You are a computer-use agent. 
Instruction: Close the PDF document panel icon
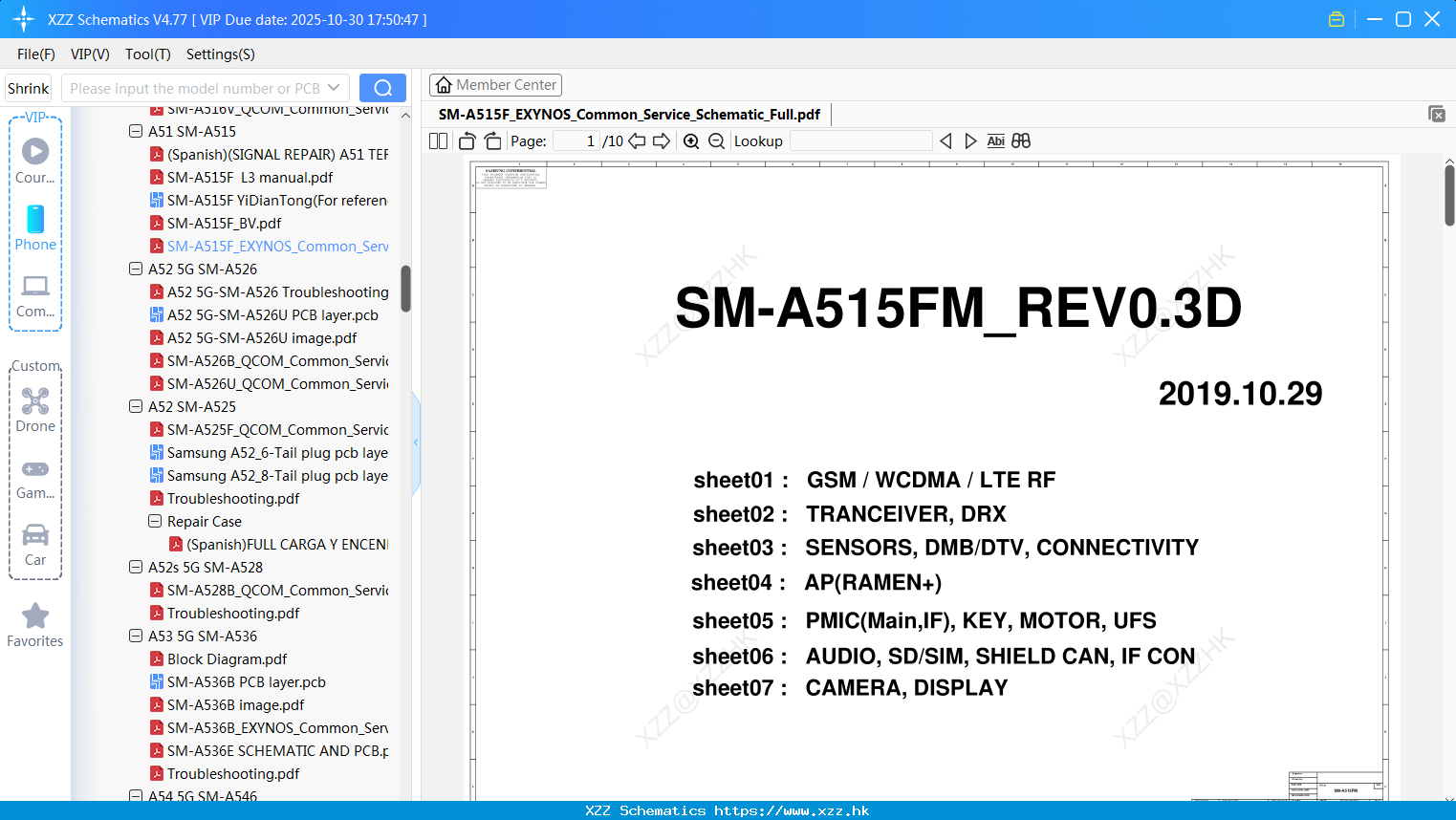(1437, 114)
